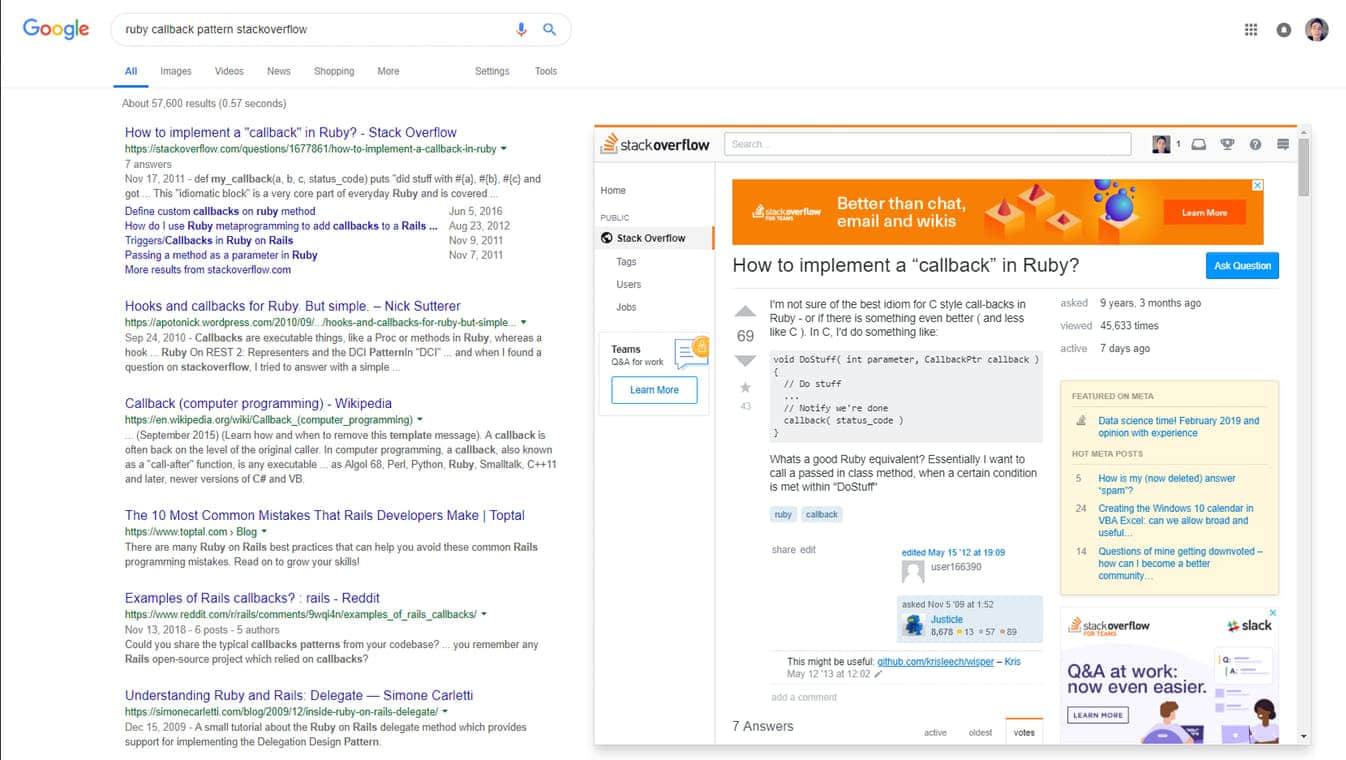This screenshot has height=760, width=1346.
Task: Click the Google voice search microphone icon
Action: (x=521, y=30)
